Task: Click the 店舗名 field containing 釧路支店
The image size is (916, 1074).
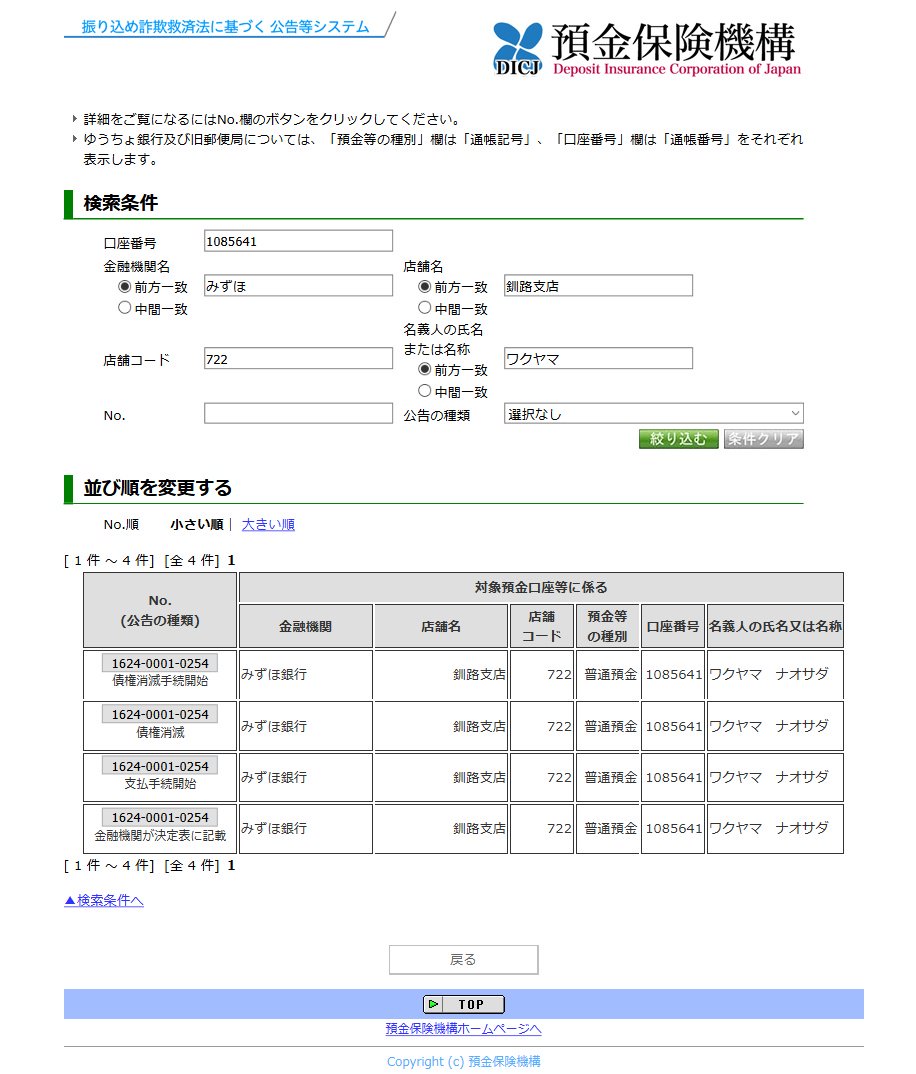Action: click(598, 286)
